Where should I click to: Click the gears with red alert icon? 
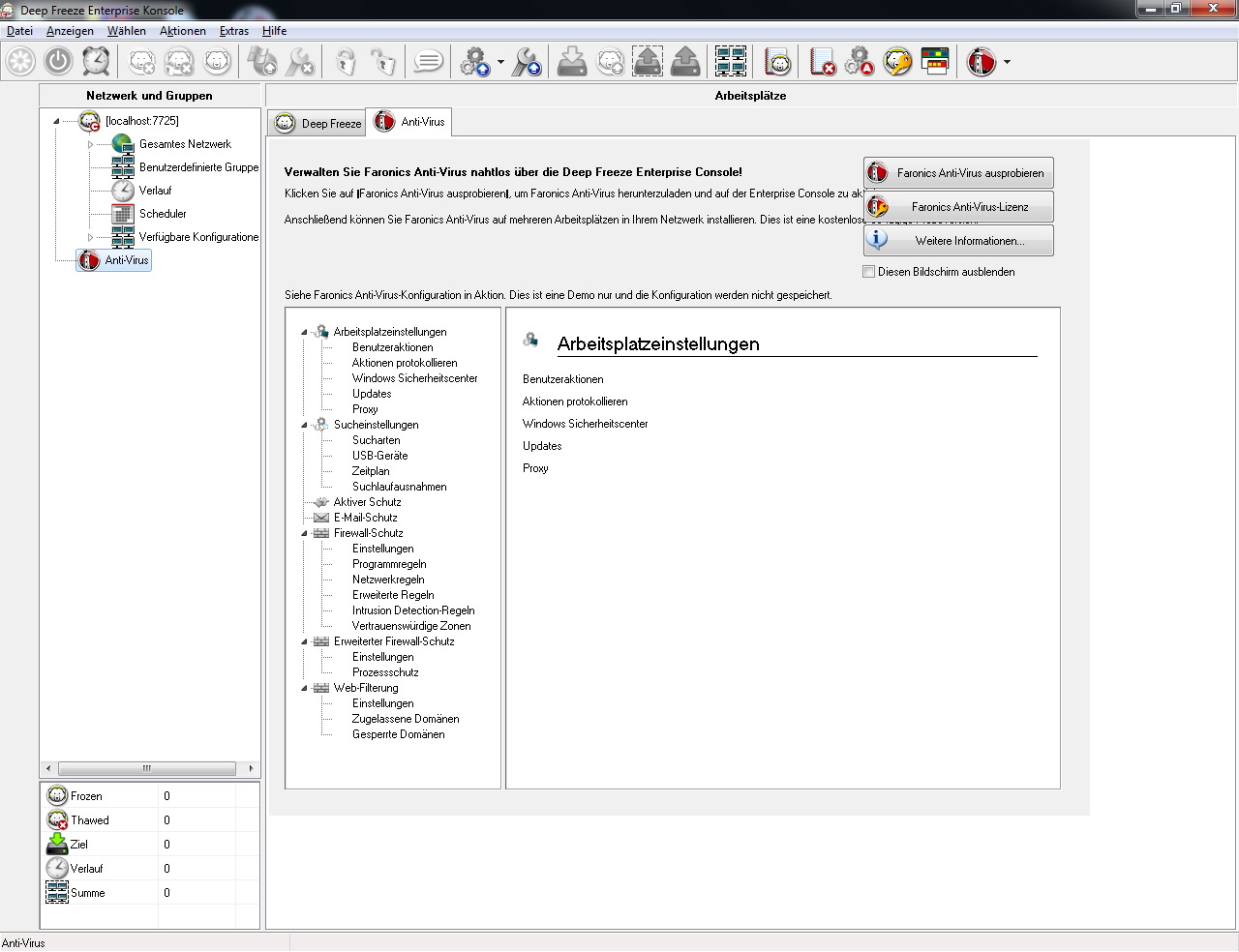[x=860, y=62]
